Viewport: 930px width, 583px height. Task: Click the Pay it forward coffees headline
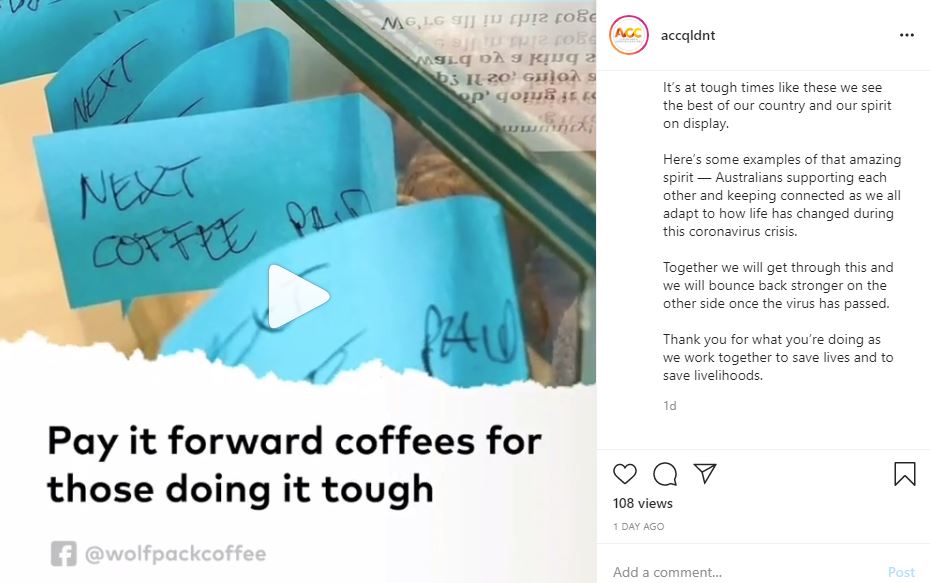(294, 464)
